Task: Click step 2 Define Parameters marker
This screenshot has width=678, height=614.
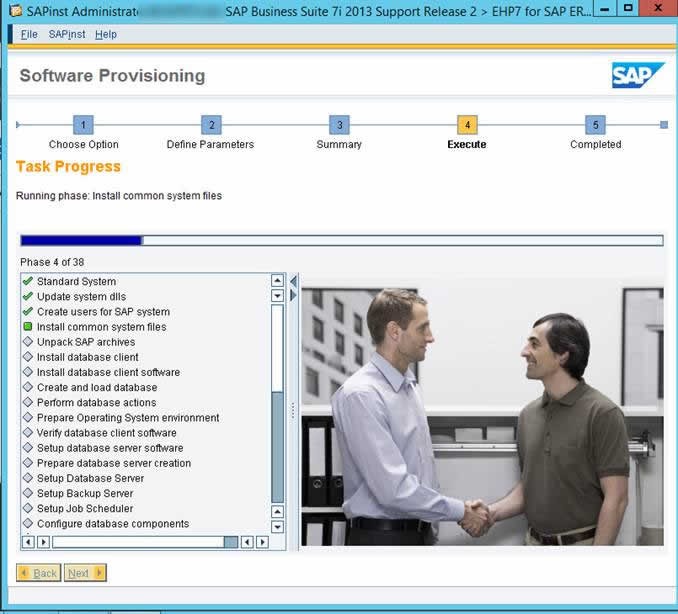Action: (x=211, y=125)
